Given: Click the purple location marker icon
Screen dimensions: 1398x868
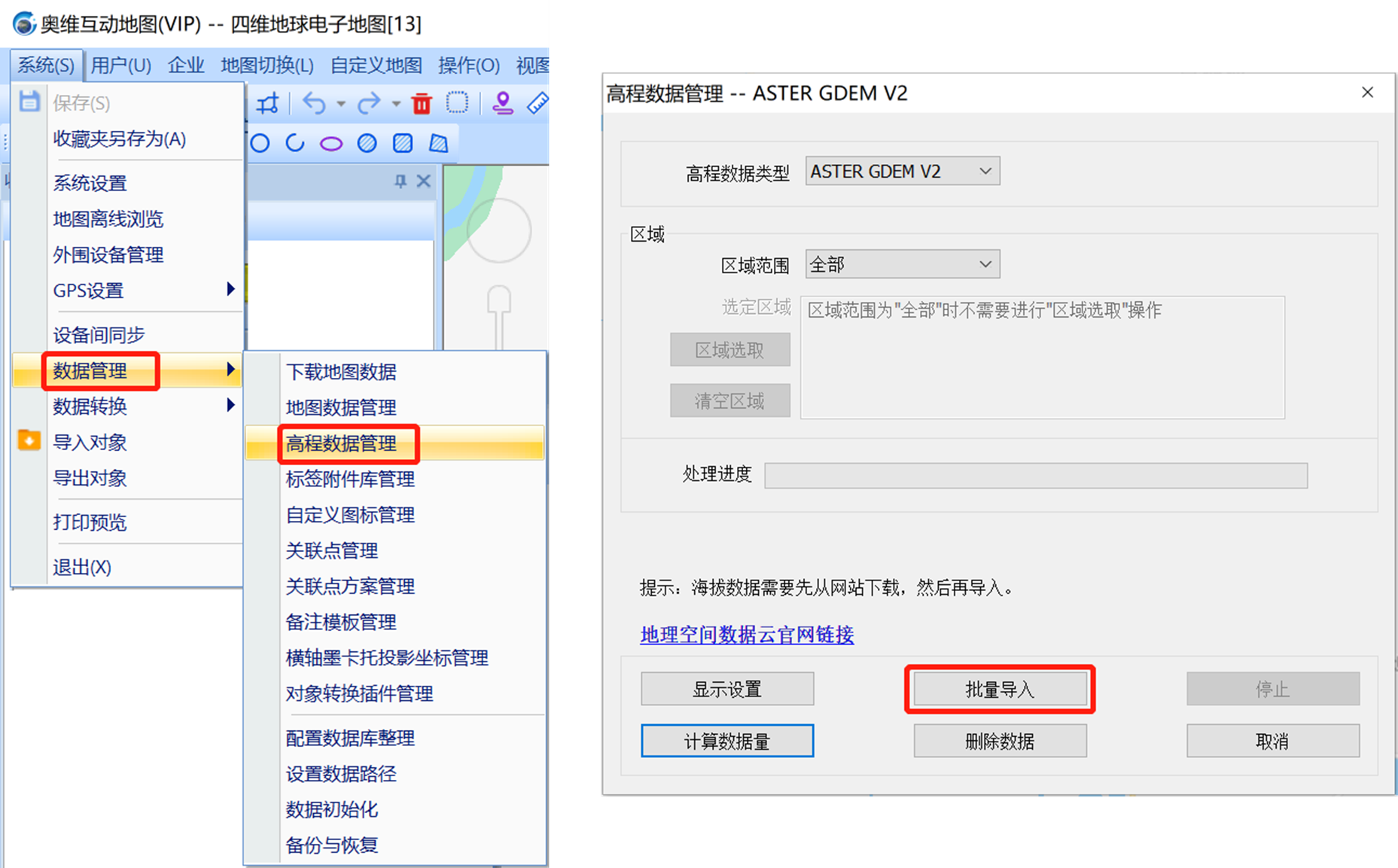Looking at the screenshot, I should (502, 103).
